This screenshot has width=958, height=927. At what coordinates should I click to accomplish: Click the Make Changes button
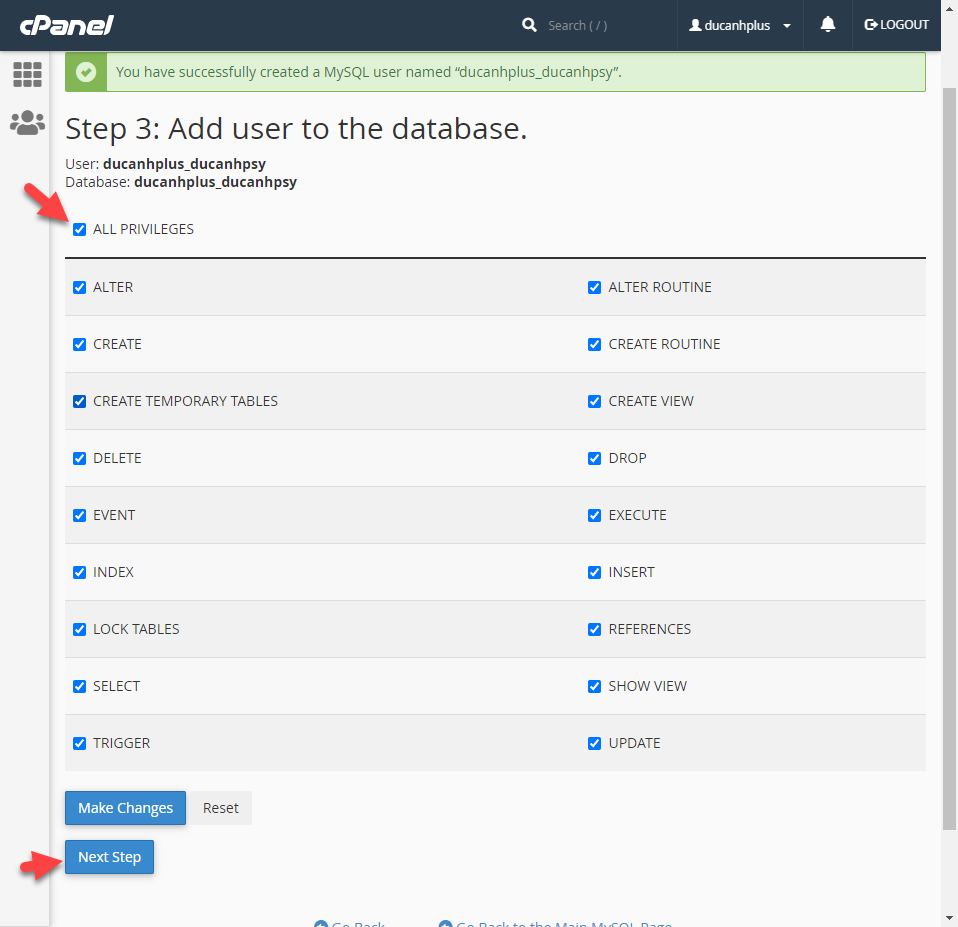(124, 807)
